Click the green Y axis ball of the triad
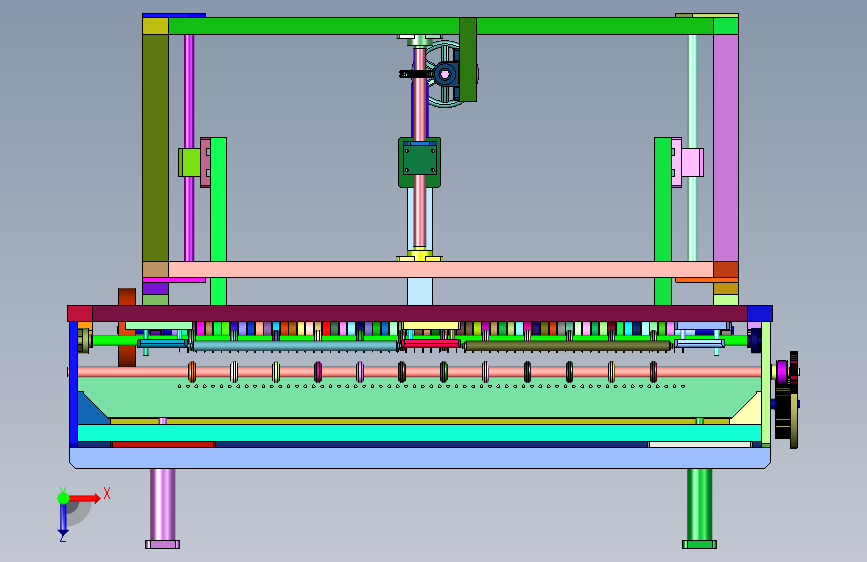The image size is (867, 562). click(63, 498)
